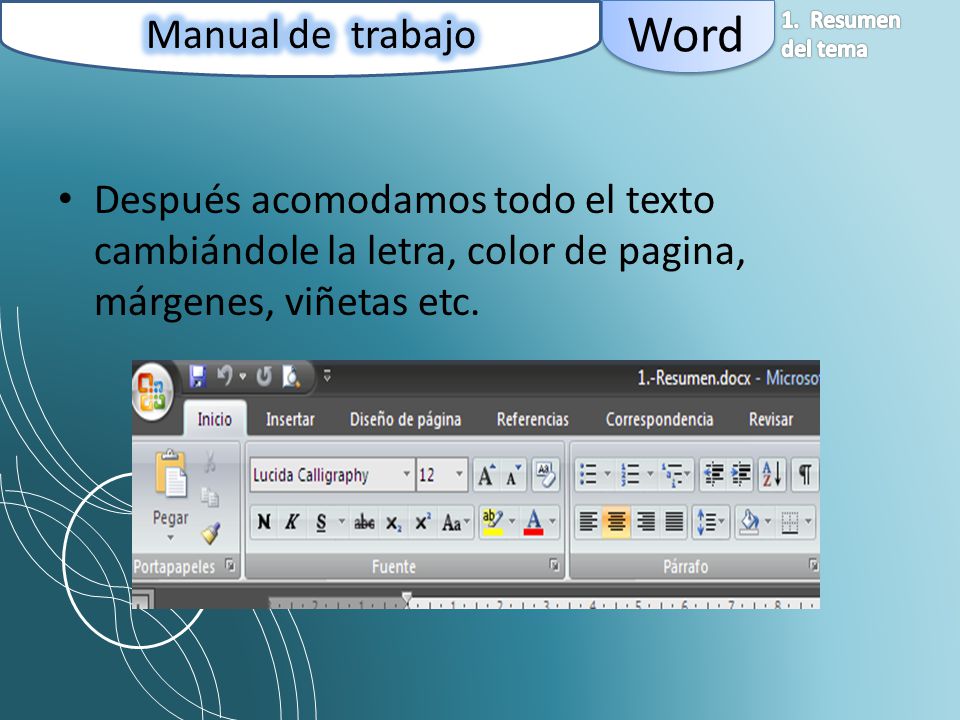960x720 pixels.
Task: Expand the Pegar options arrow
Action: (x=171, y=538)
